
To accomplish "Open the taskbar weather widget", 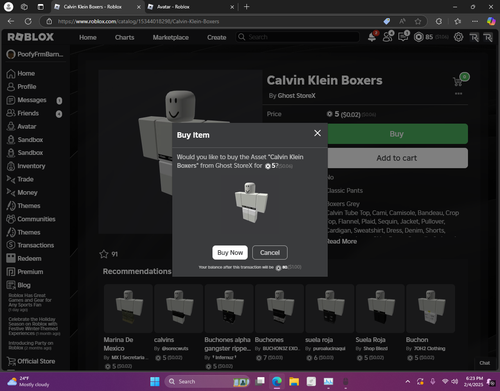I will [29, 381].
